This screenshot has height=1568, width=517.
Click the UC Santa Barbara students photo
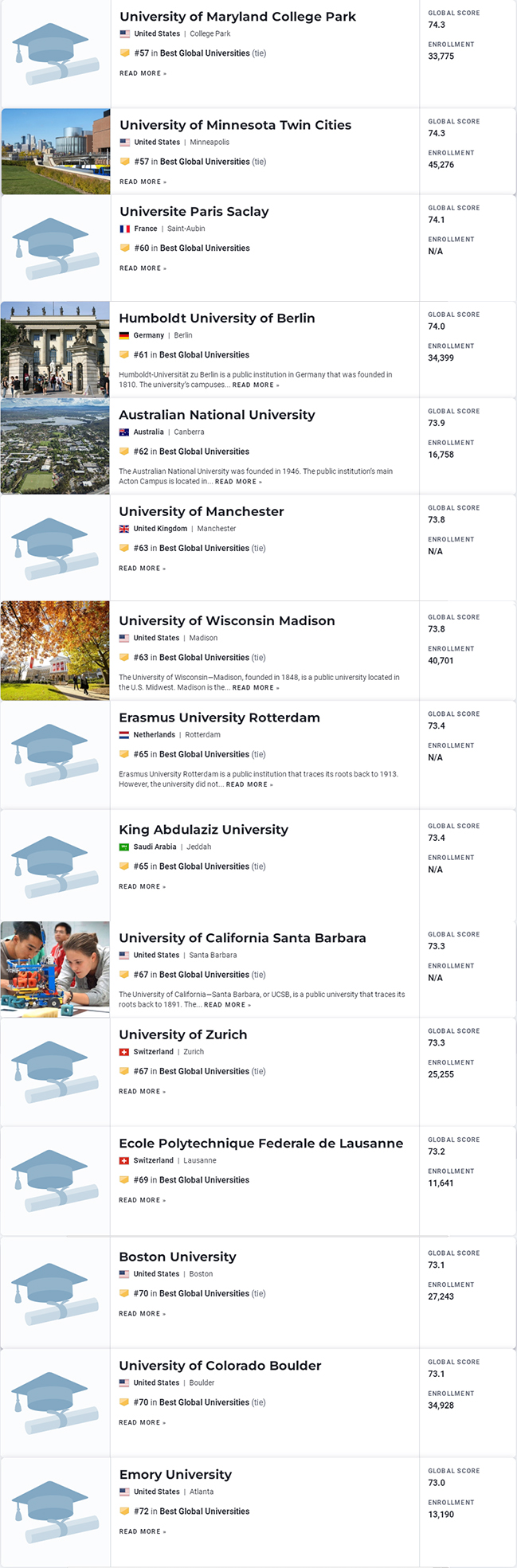click(x=55, y=969)
